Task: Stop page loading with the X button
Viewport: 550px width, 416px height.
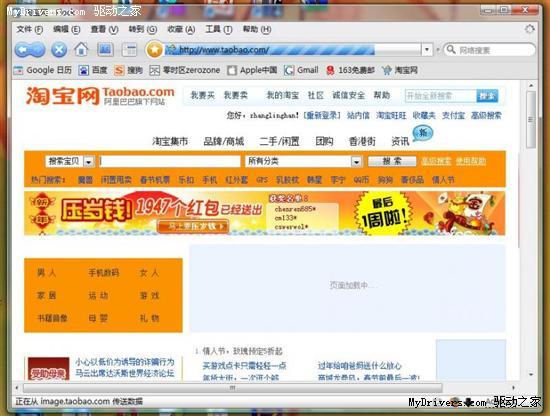Action: click(x=59, y=50)
